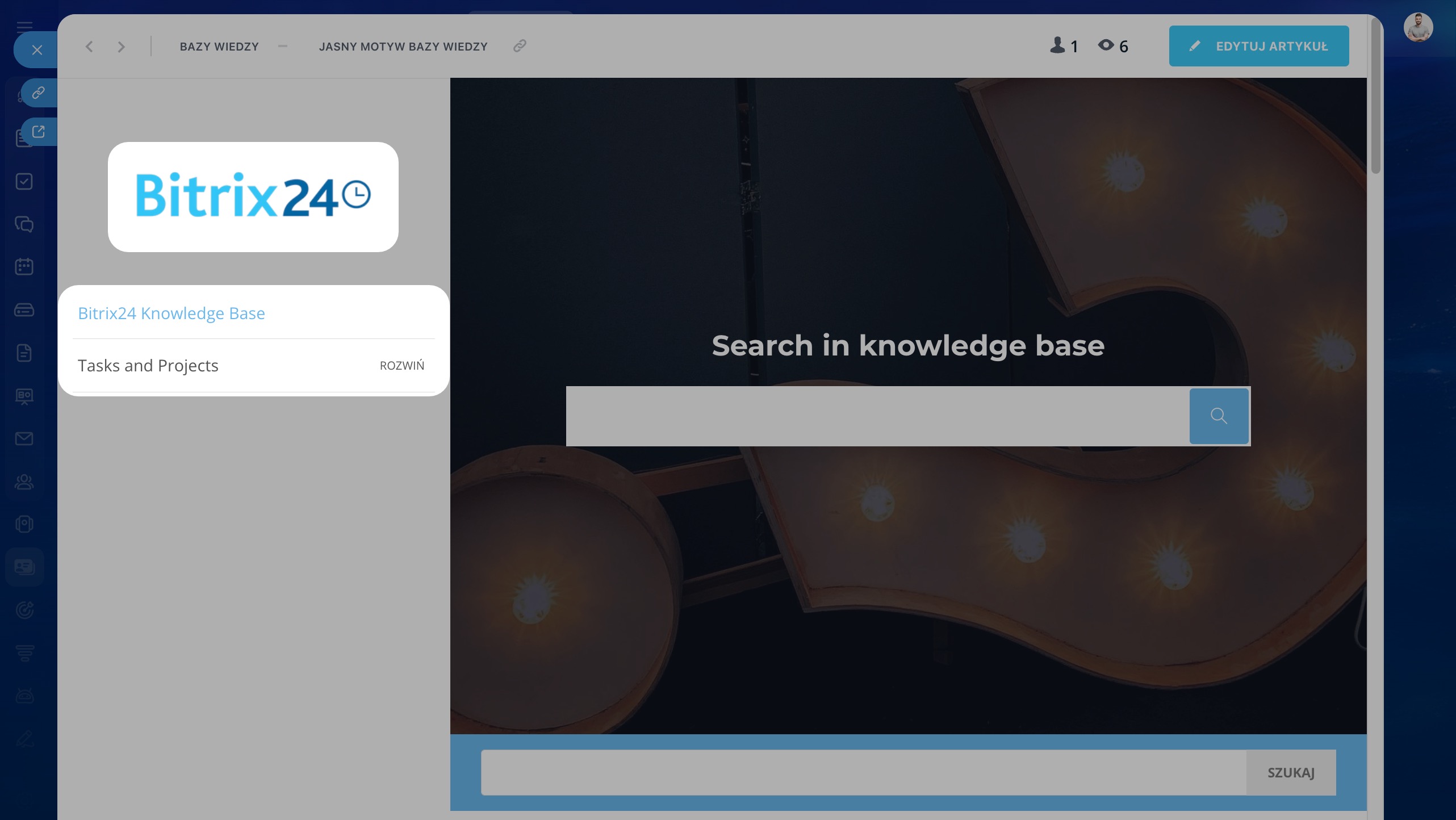Click EDYTUJ ARTYKUŁ button
This screenshot has width=1456, height=820.
point(1258,46)
